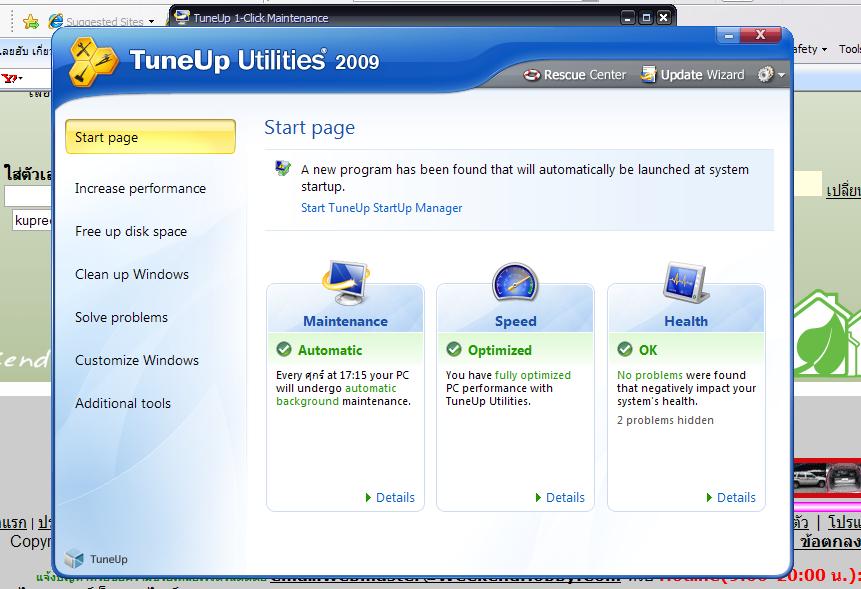Screen dimensions: 861x589
Task: Select Increase performance in sidebar
Action: (x=140, y=188)
